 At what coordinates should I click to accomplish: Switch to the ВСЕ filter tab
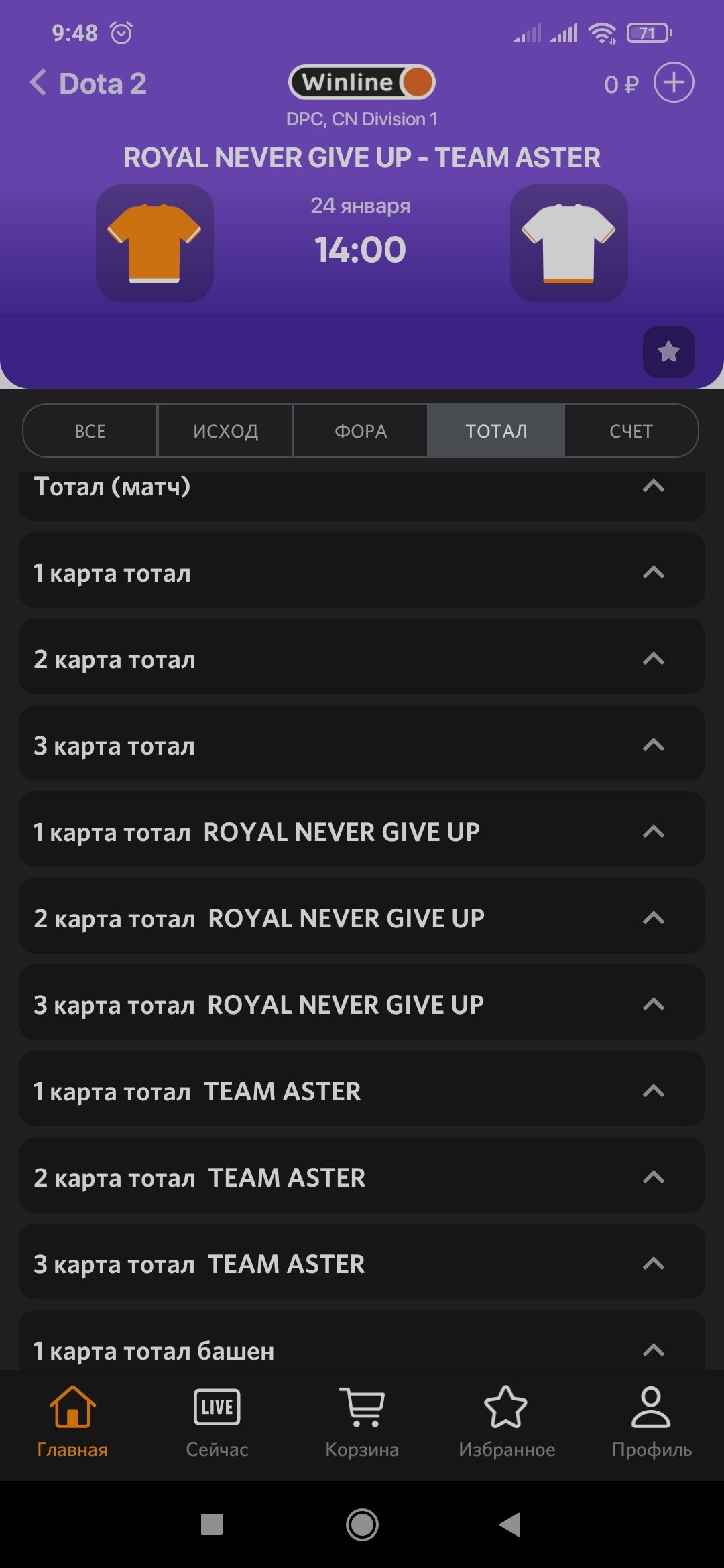pos(90,431)
